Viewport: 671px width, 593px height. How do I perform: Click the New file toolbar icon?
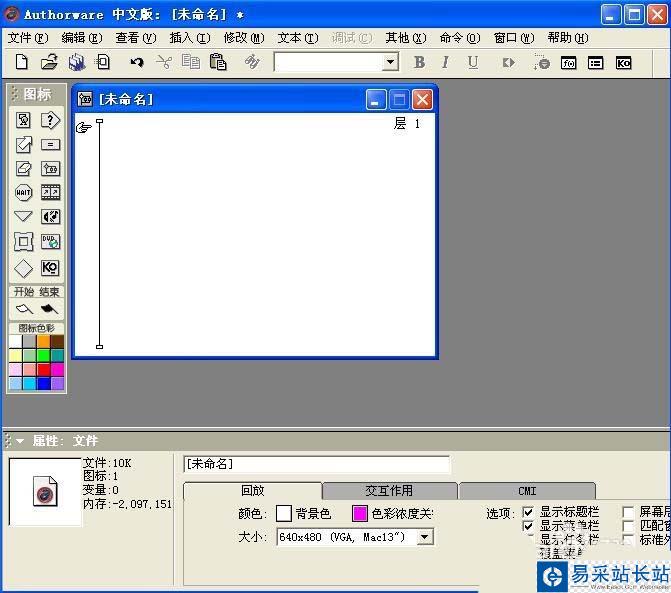21,62
